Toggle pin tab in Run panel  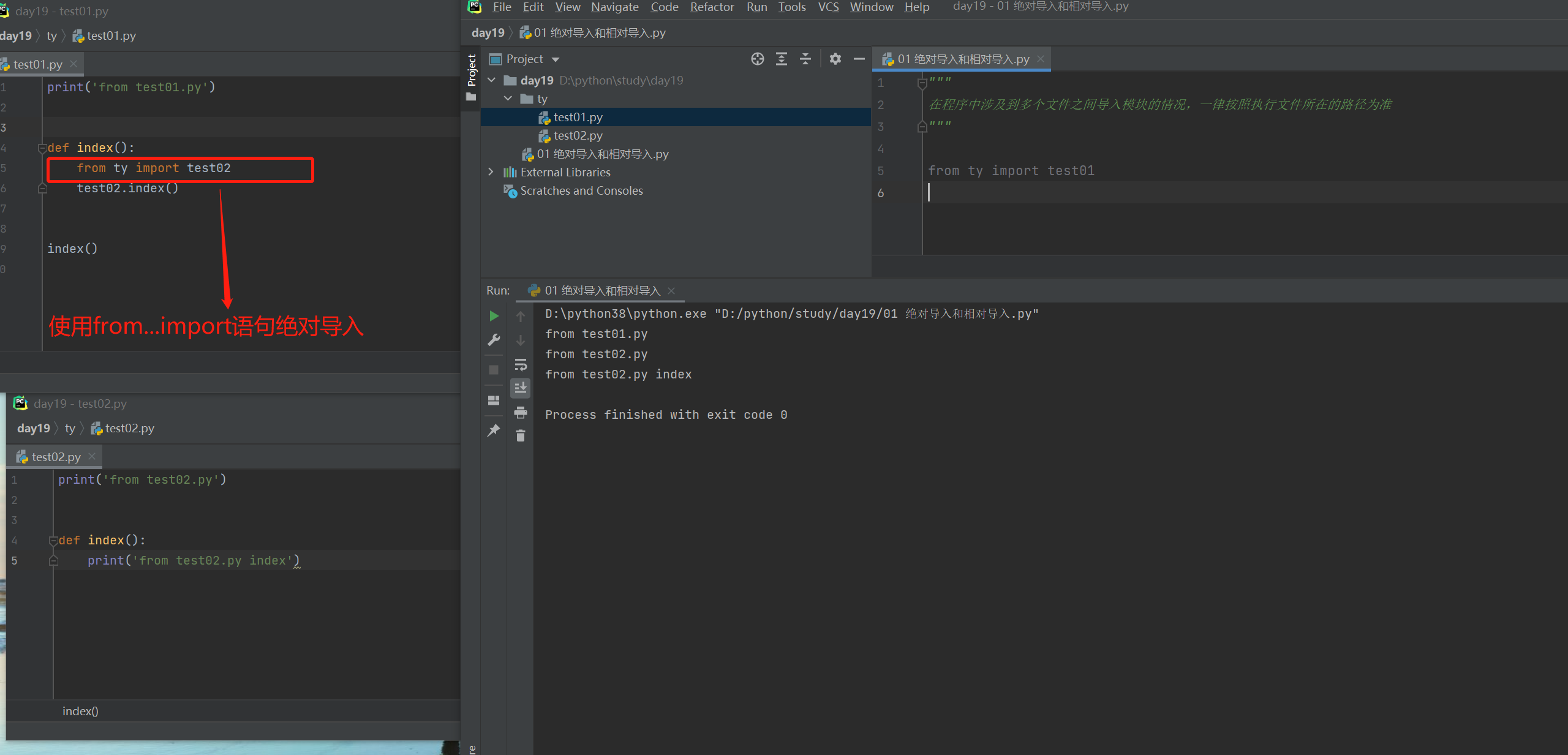pyautogui.click(x=494, y=430)
